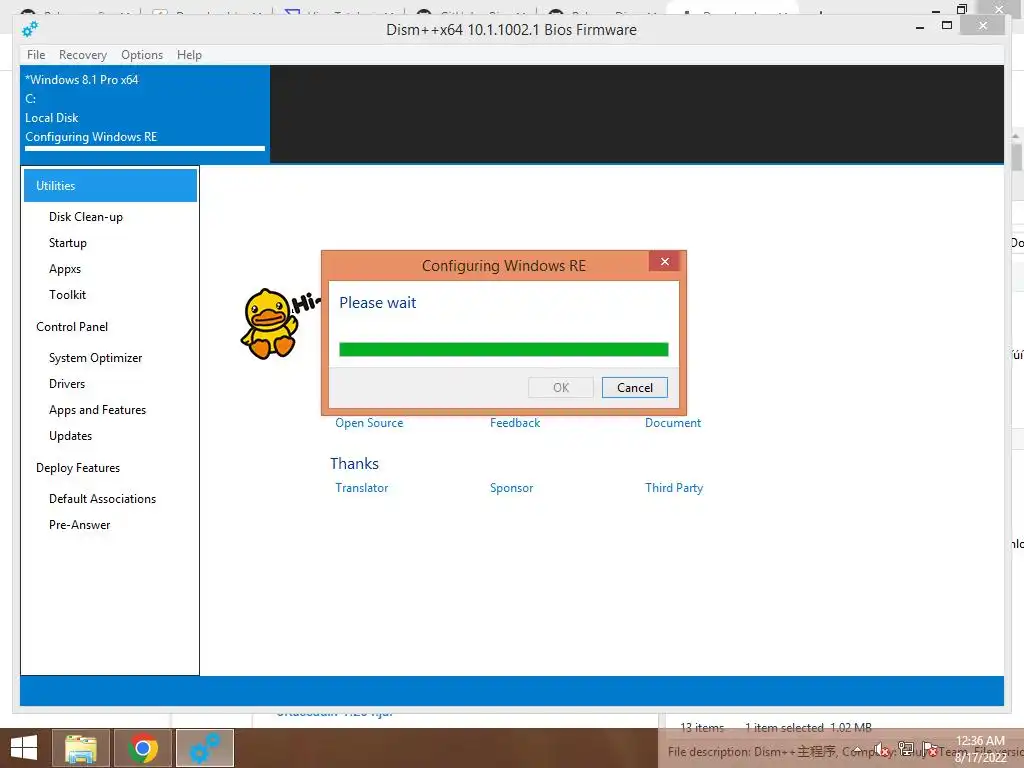This screenshot has width=1024, height=768.
Task: Maximize the Dism++ window
Action: pos(947,25)
